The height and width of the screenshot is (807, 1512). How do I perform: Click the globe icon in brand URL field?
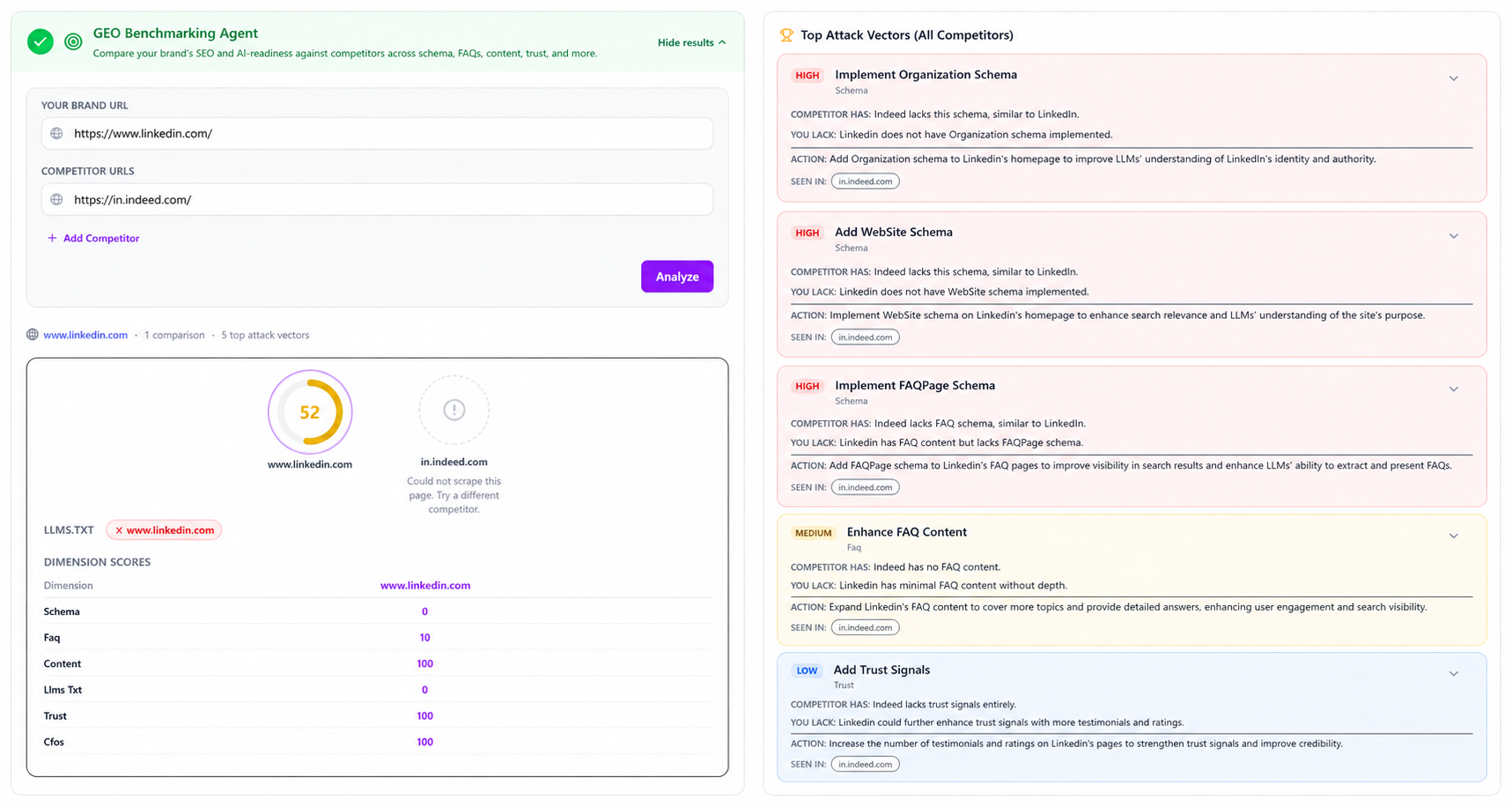tap(56, 134)
